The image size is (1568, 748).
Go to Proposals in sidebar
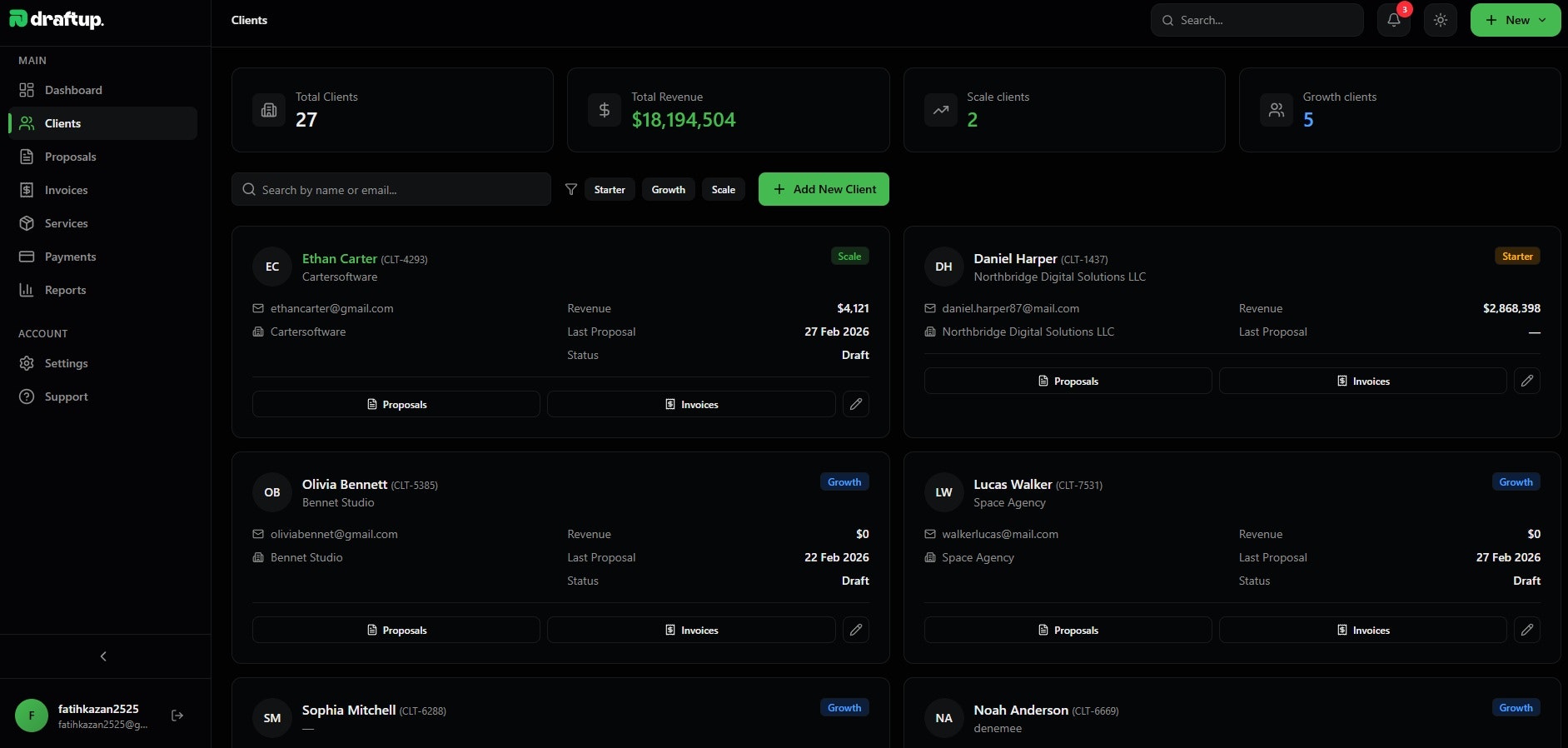point(103,157)
